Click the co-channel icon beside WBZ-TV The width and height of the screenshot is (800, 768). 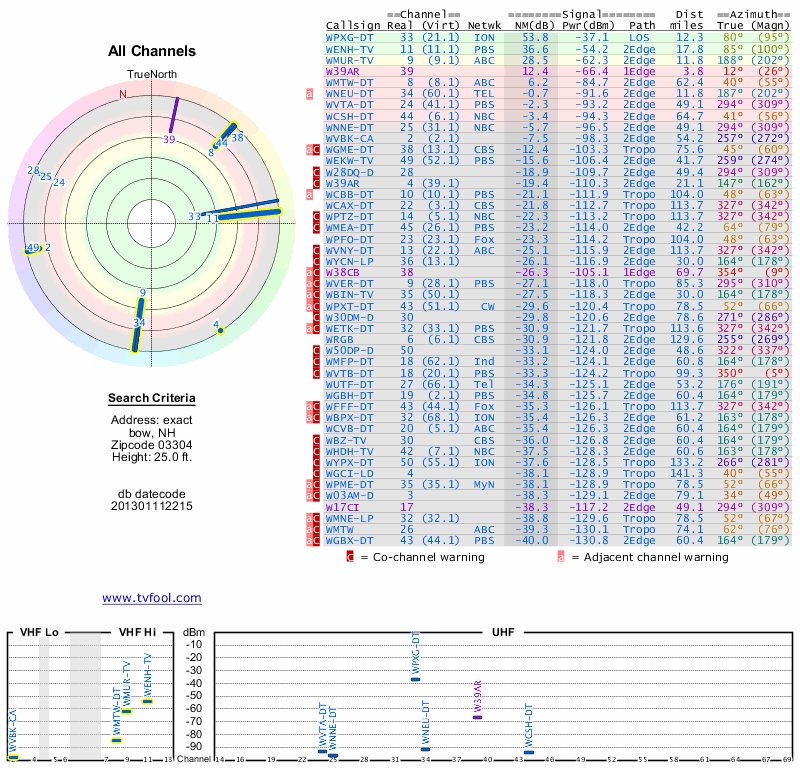[316, 440]
